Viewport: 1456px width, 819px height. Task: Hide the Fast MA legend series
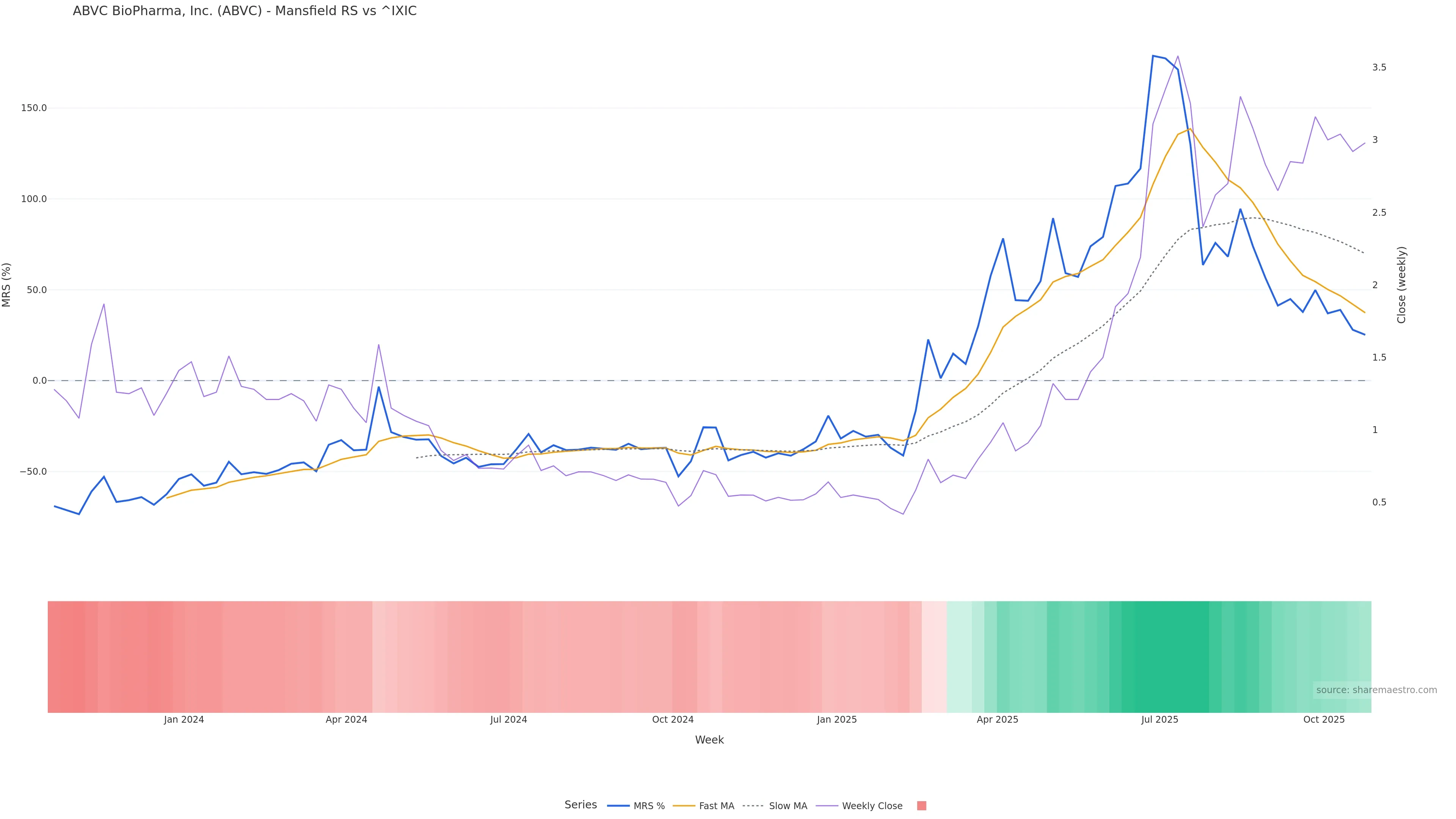point(716,806)
